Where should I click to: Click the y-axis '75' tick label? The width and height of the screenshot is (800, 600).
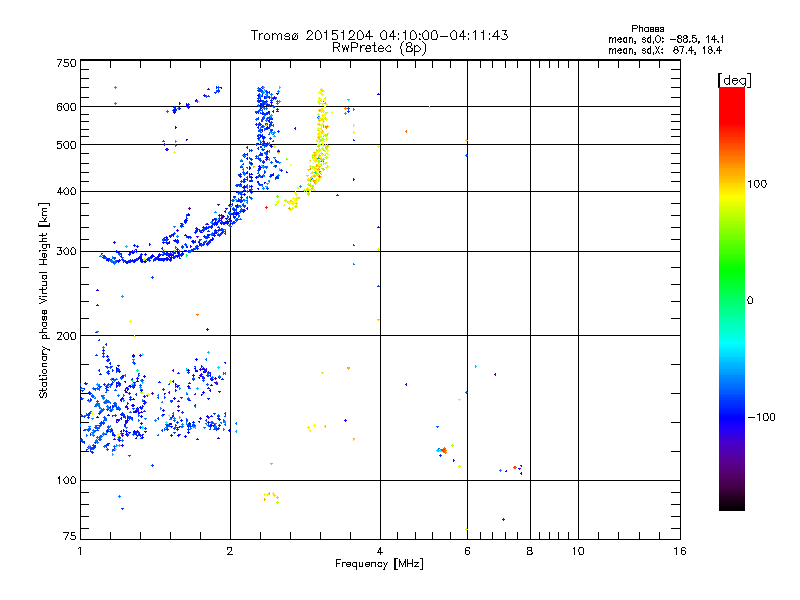tap(70, 536)
